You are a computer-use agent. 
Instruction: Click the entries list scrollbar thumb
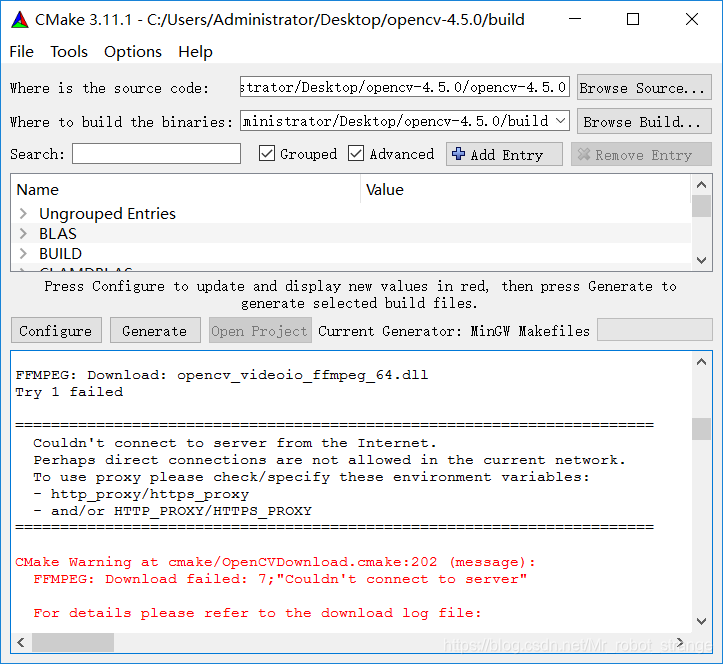701,206
